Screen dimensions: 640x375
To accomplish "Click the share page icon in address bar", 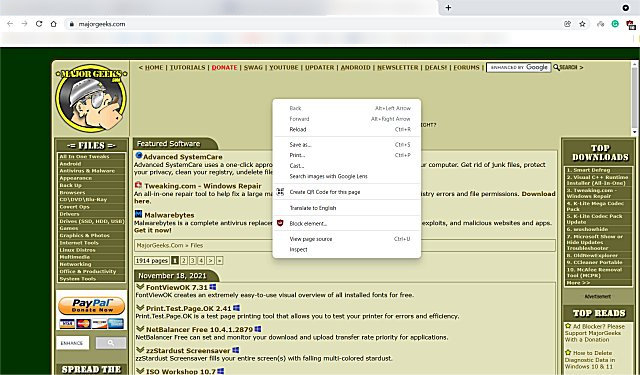I will tap(567, 24).
